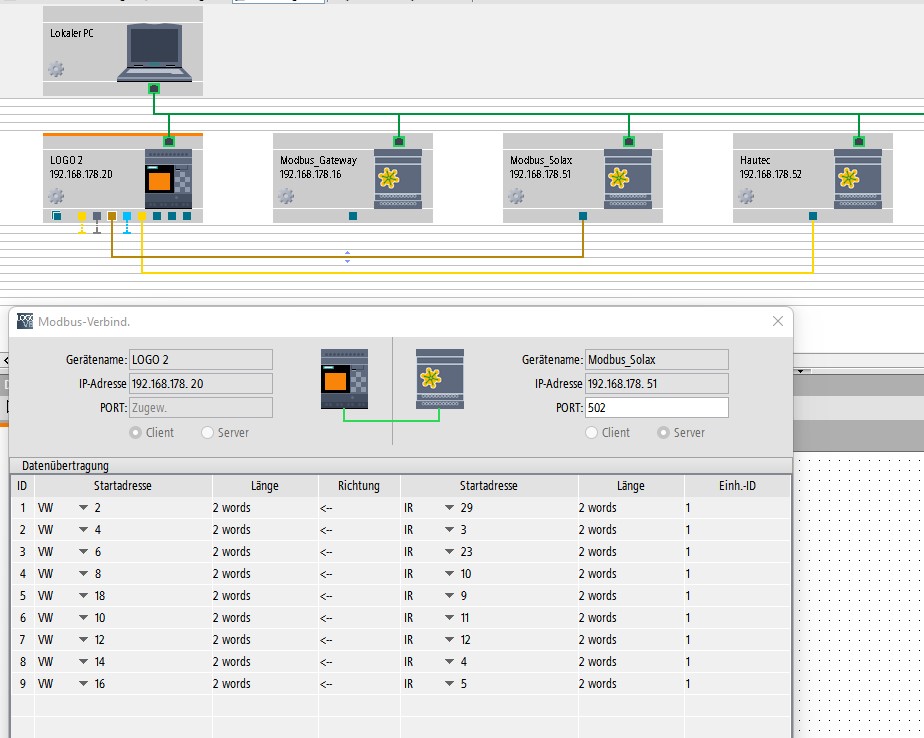Click the Hautec device module icon
The width and height of the screenshot is (924, 738).
pos(858,179)
